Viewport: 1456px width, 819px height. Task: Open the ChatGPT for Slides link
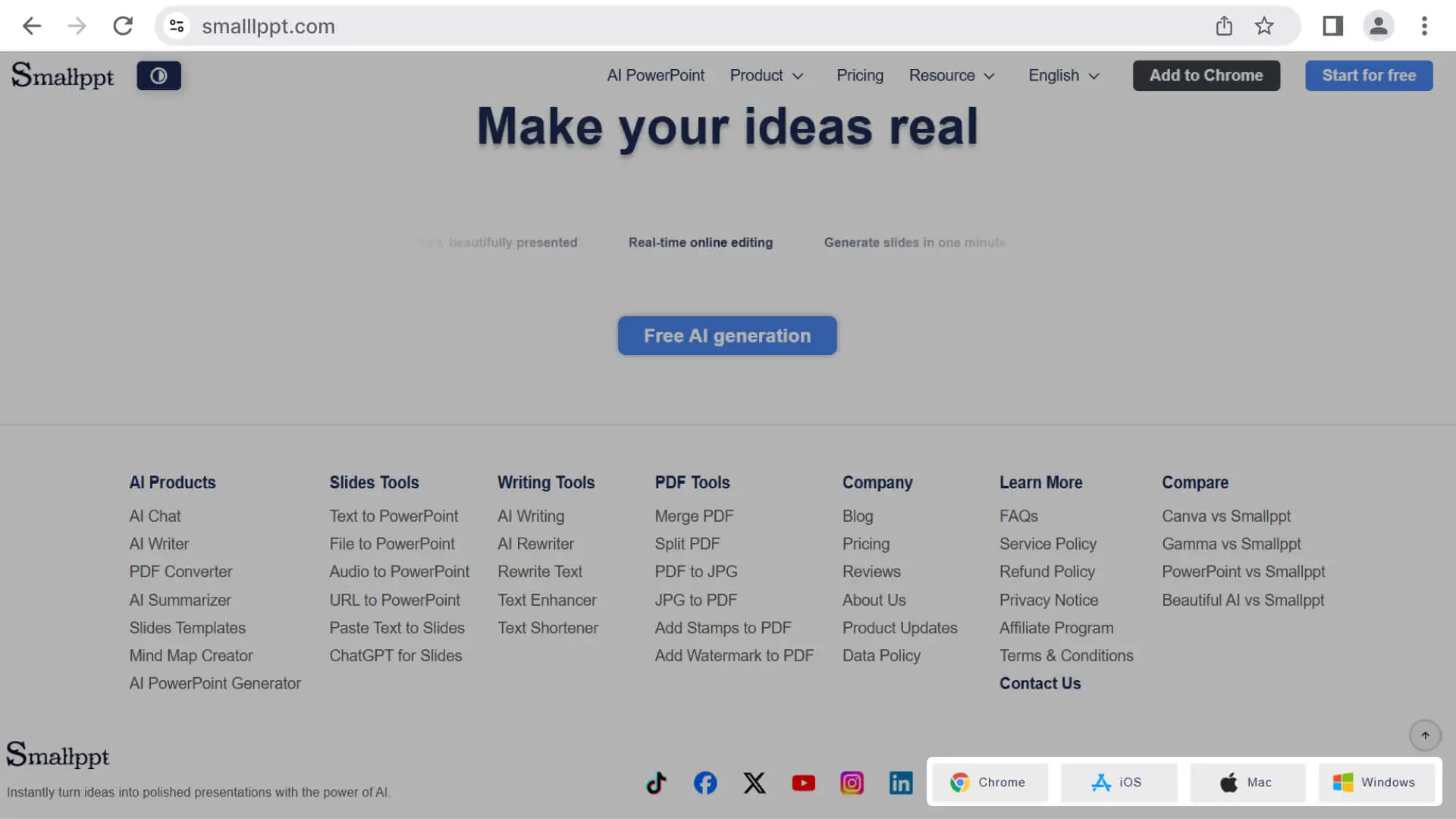(396, 656)
